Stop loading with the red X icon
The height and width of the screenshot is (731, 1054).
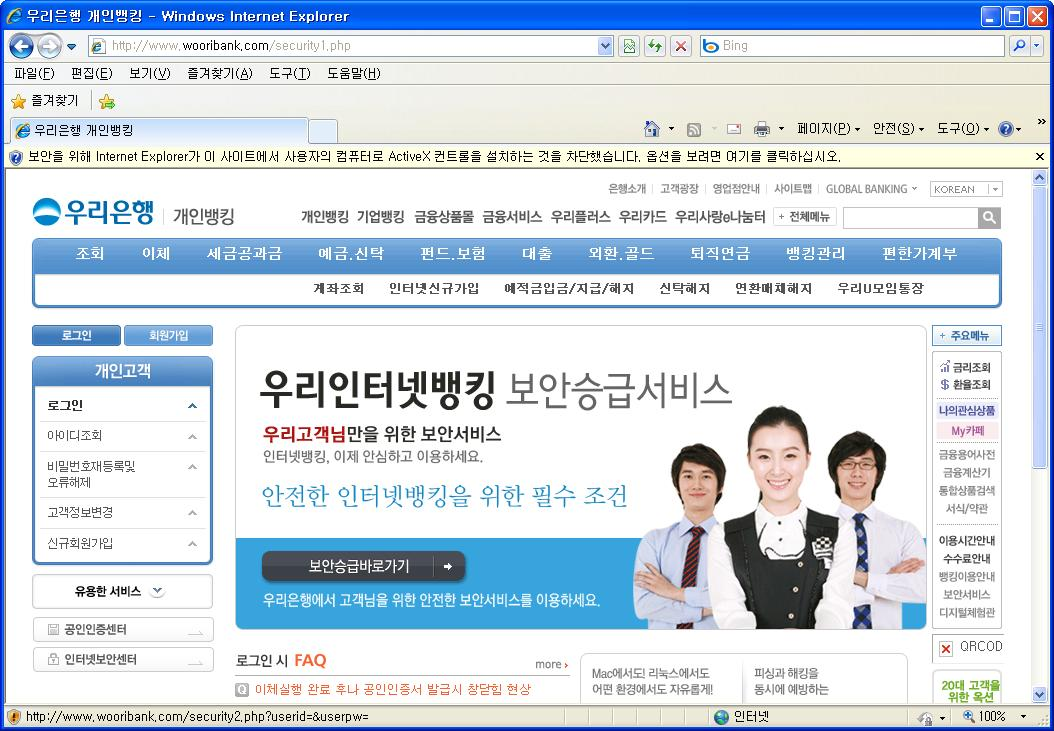680,46
